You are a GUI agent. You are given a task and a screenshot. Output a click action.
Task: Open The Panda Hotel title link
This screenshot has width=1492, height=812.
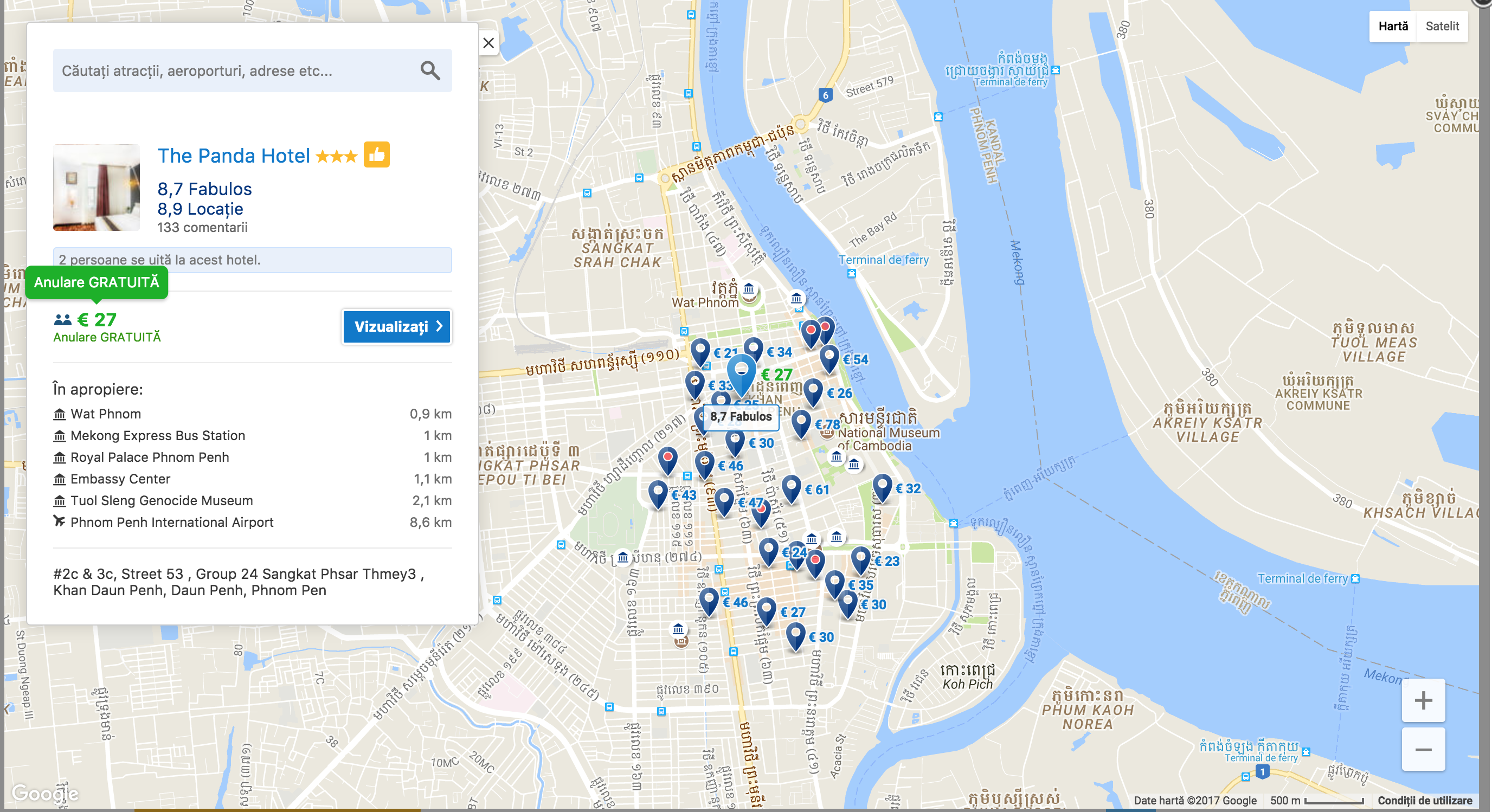[234, 156]
